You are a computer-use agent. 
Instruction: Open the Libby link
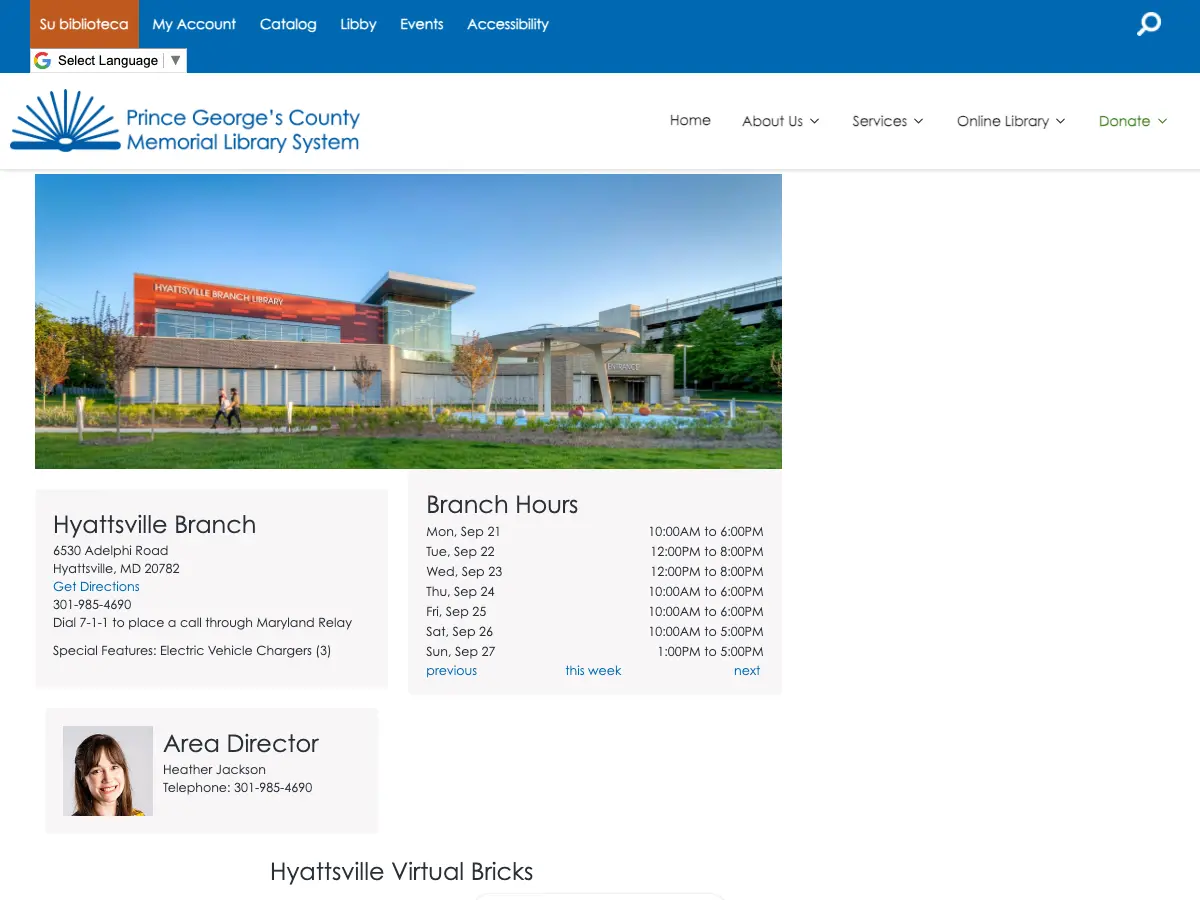click(x=358, y=24)
